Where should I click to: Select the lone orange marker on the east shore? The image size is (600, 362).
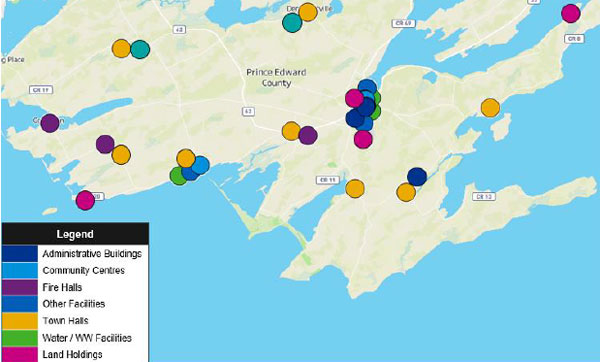point(490,108)
